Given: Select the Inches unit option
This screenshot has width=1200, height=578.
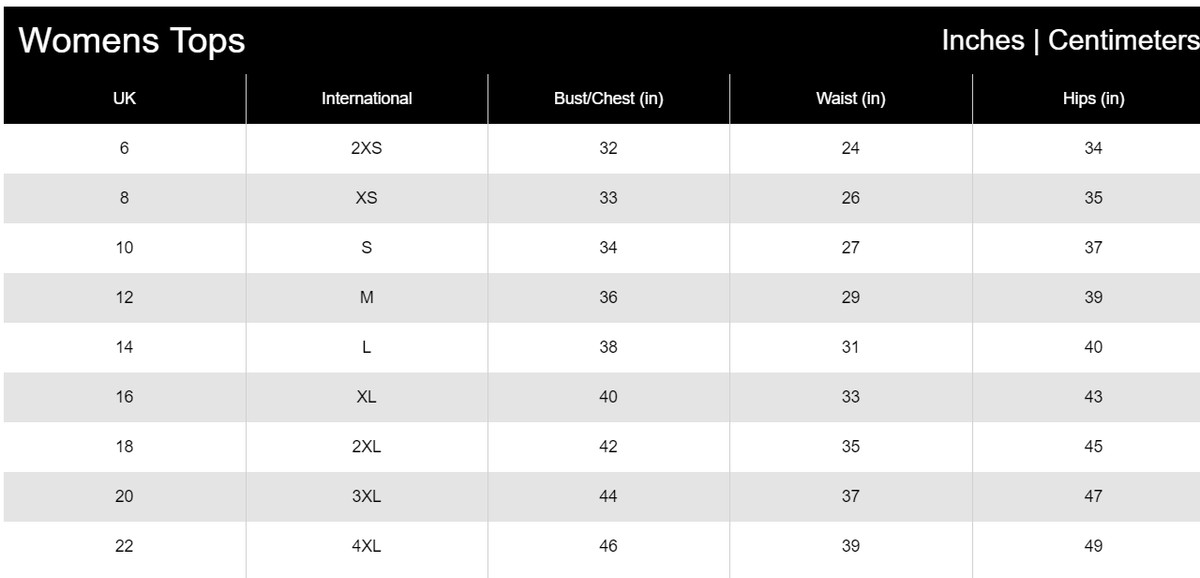Looking at the screenshot, I should click(983, 40).
